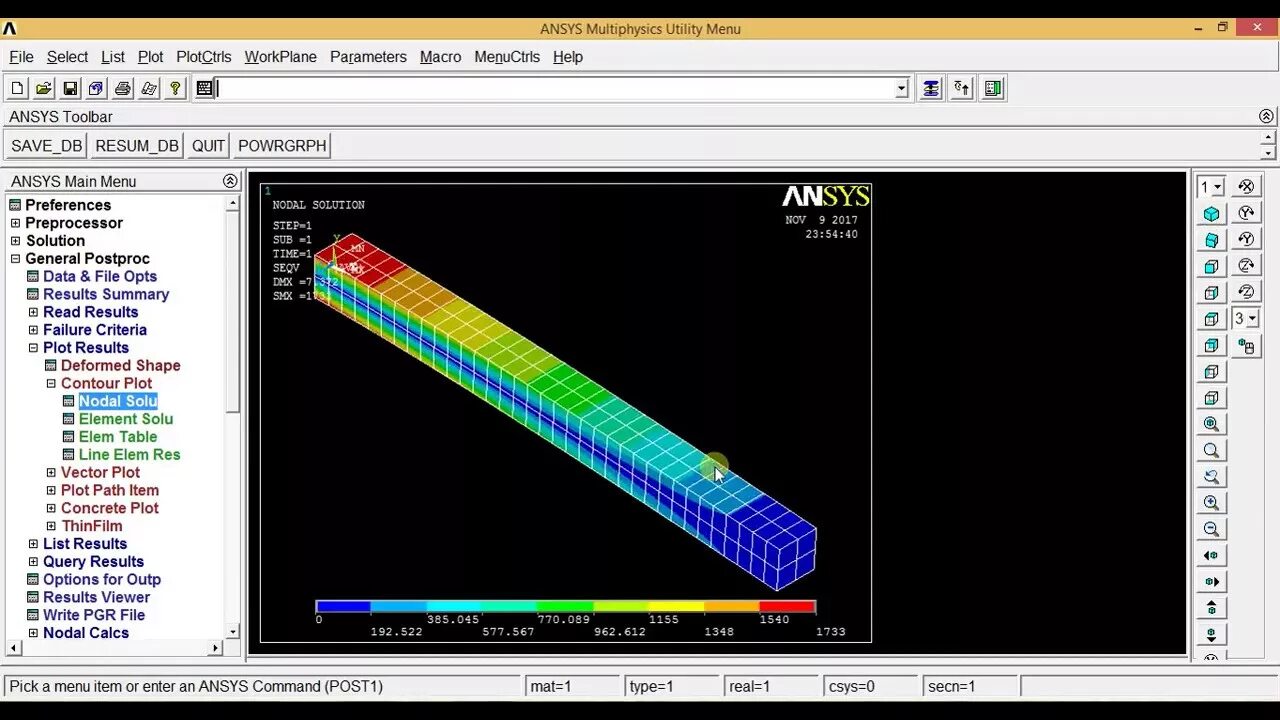Expand the Failure Criteria node
The width and height of the screenshot is (1280, 720).
pos(33,330)
